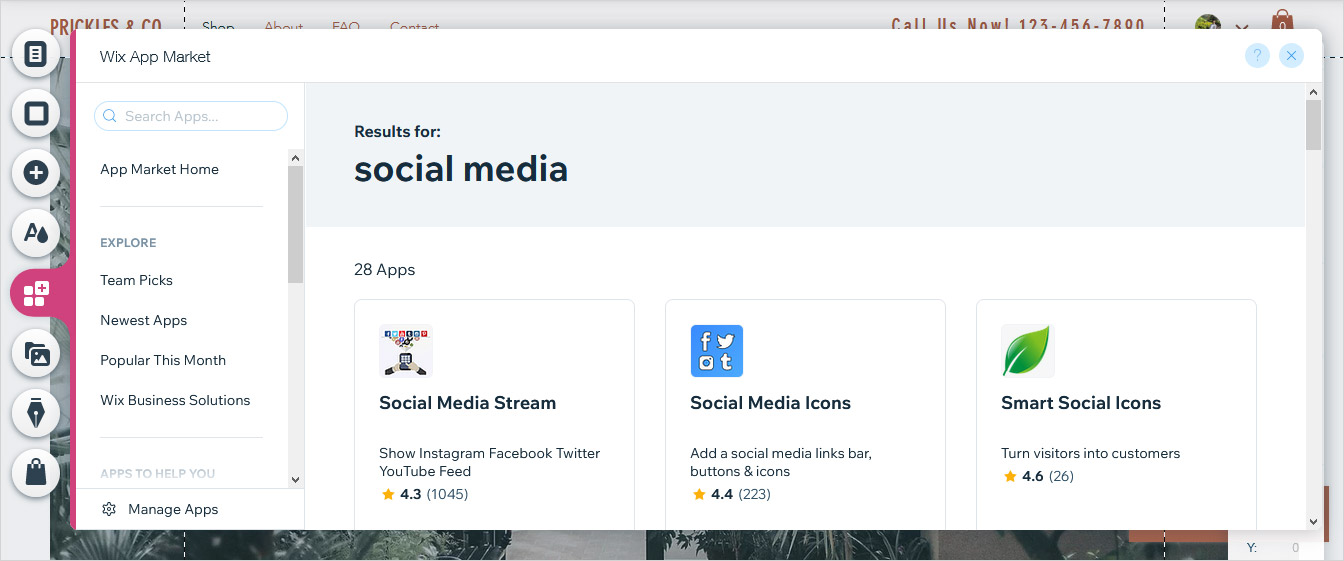Open the Media images icon
This screenshot has height=561, width=1344.
[x=36, y=354]
